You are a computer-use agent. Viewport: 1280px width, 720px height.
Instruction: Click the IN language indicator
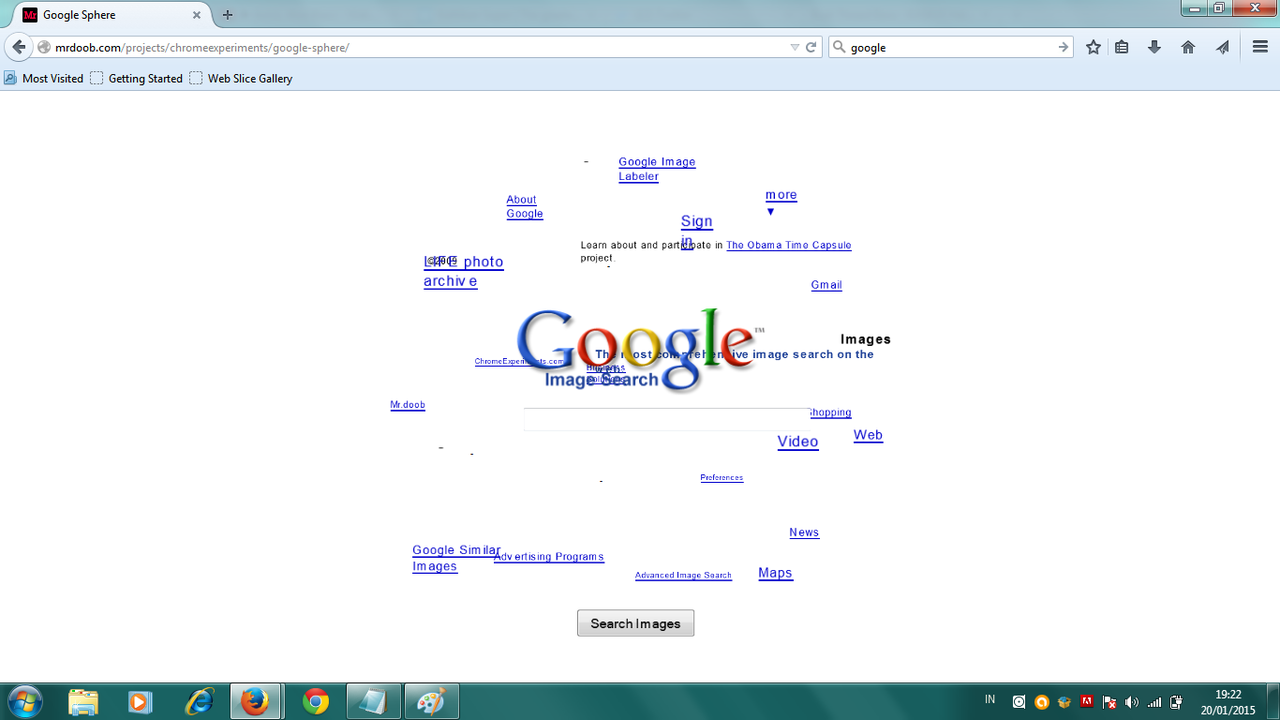coord(990,699)
